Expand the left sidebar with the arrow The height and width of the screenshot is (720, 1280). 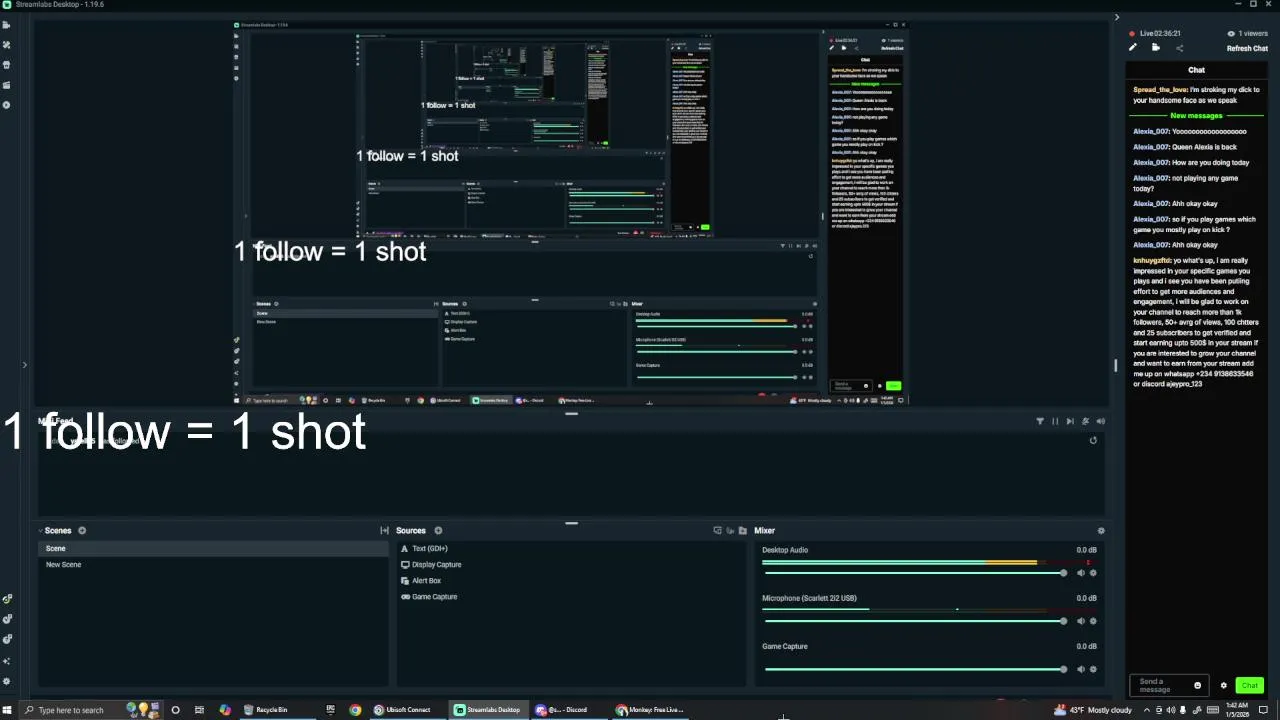[x=25, y=365]
